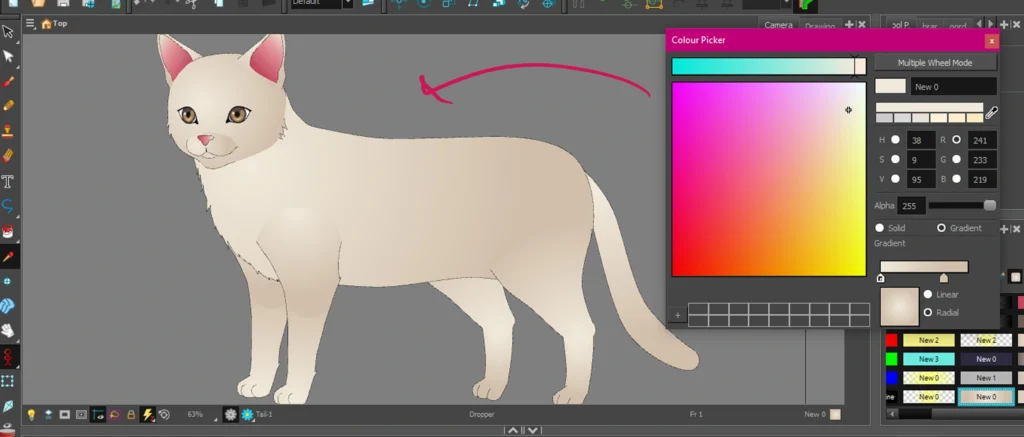Click the padlock icon in status bar
This screenshot has width=1024, height=437.
point(131,414)
